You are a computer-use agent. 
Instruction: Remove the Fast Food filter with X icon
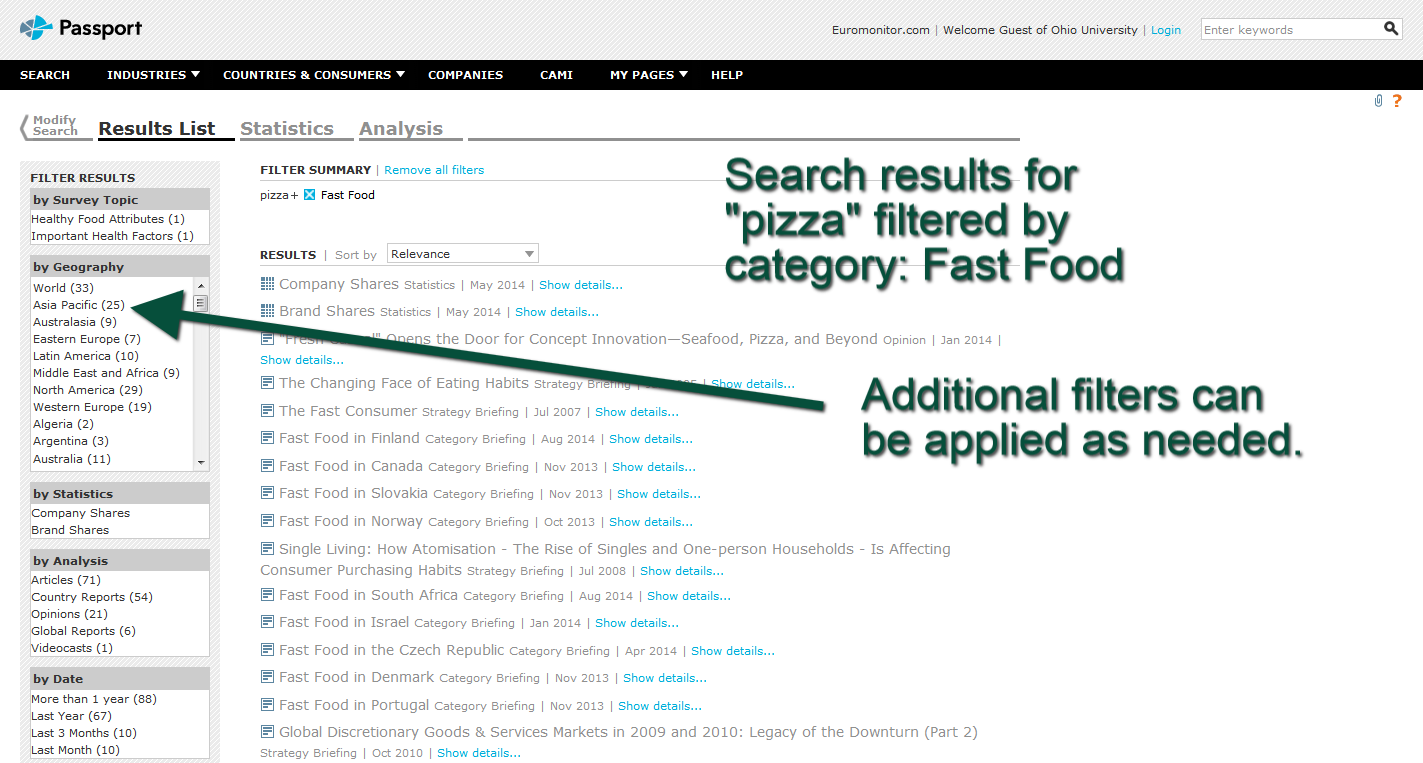(310, 195)
